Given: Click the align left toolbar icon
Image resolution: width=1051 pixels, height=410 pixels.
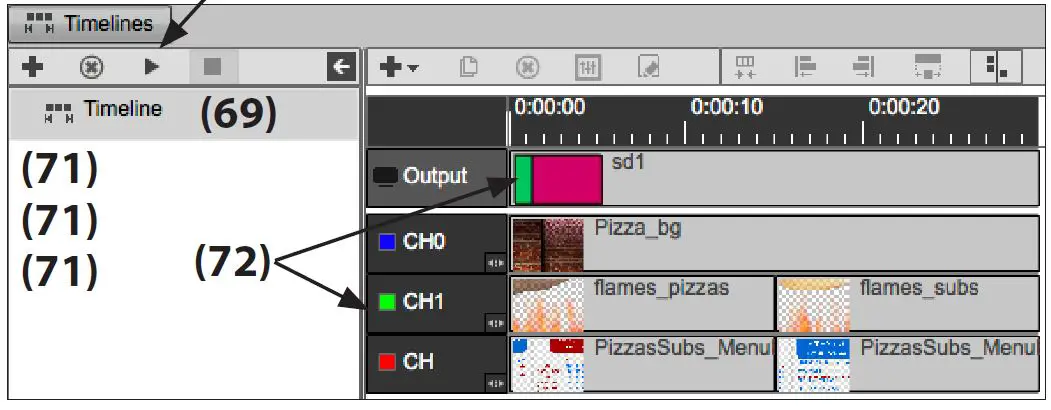Looking at the screenshot, I should coord(805,67).
